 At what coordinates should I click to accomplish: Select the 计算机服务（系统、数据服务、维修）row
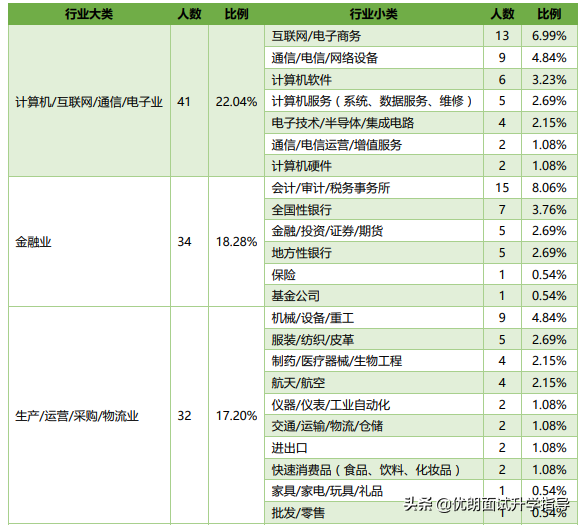pyautogui.click(x=421, y=101)
